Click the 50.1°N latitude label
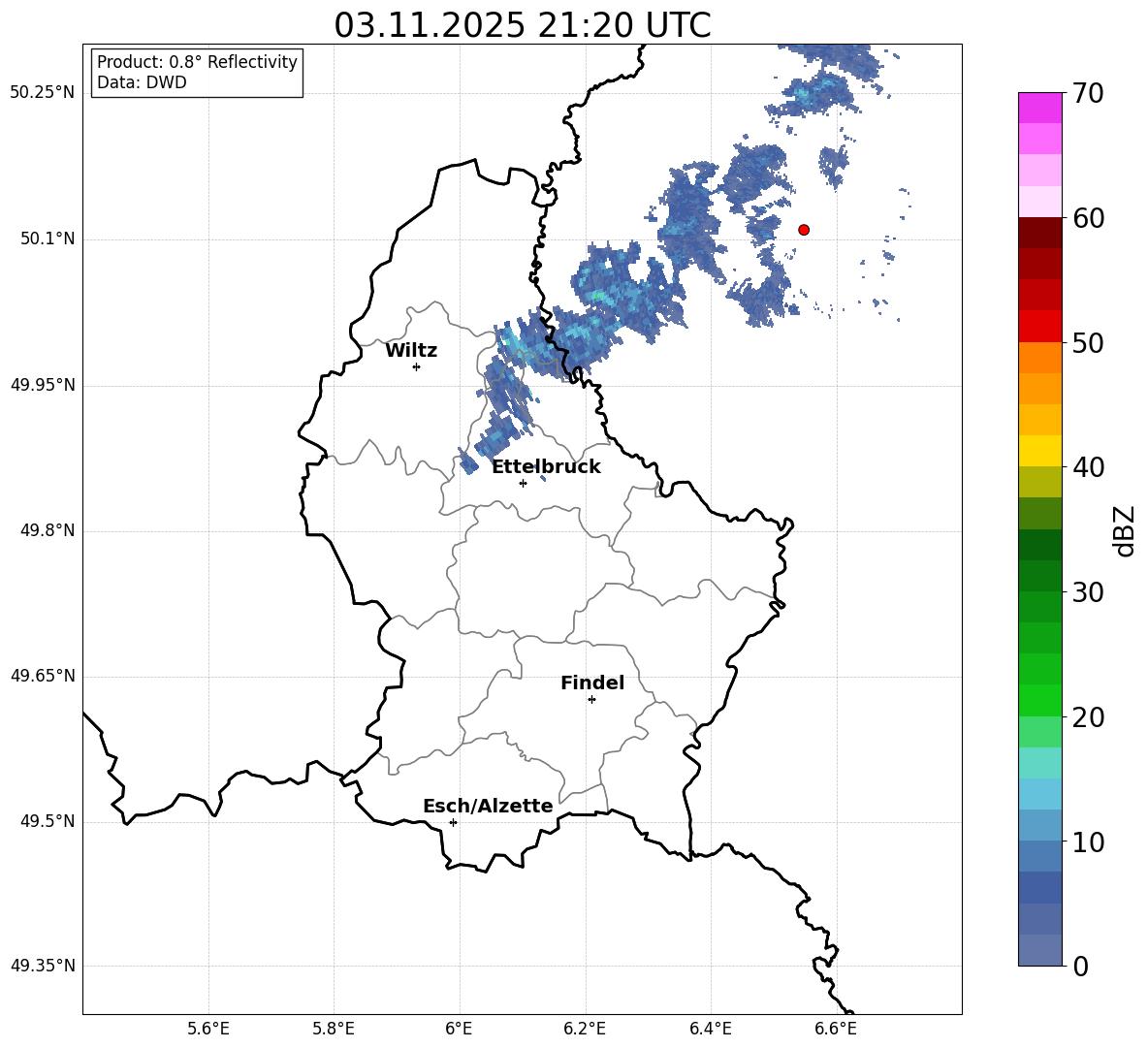1148x1048 pixels. tap(48, 239)
